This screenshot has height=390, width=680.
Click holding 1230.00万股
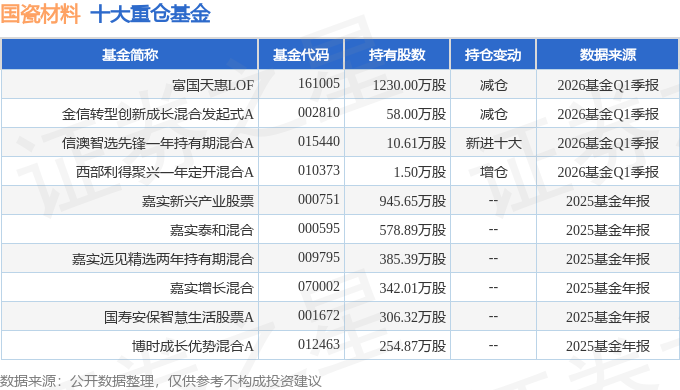pyautogui.click(x=409, y=85)
